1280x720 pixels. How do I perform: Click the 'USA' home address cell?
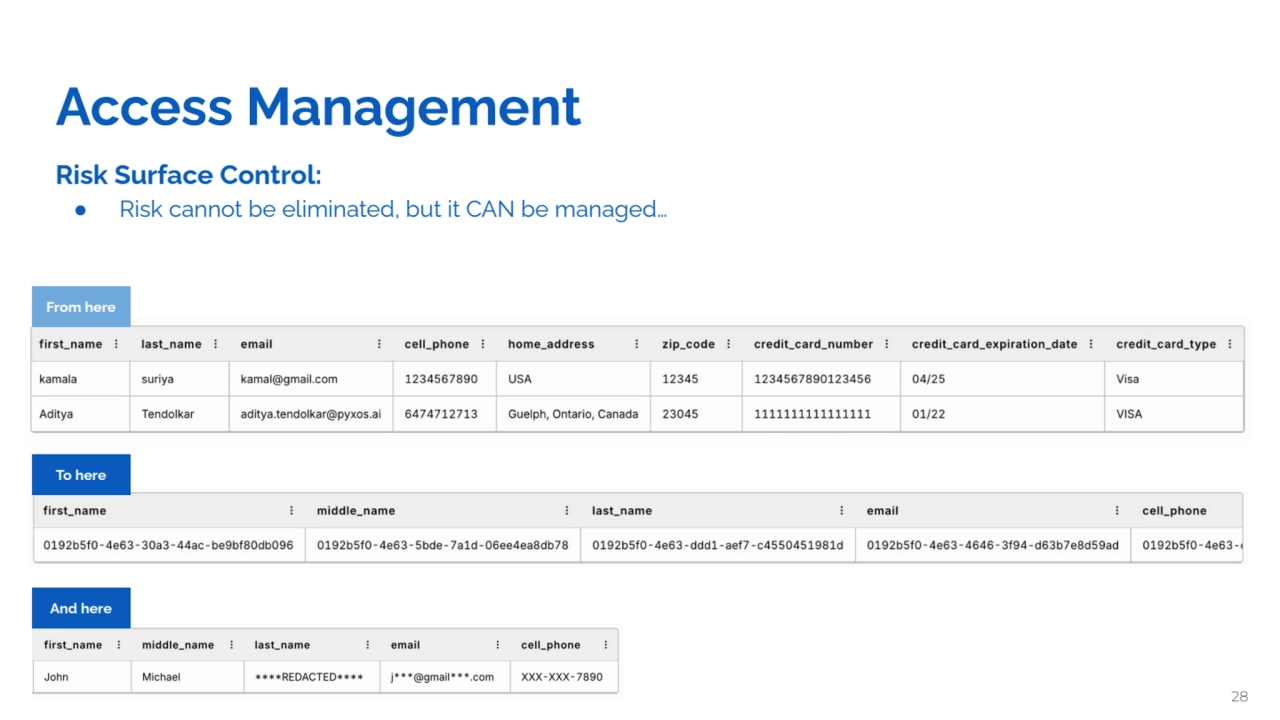[x=573, y=379]
